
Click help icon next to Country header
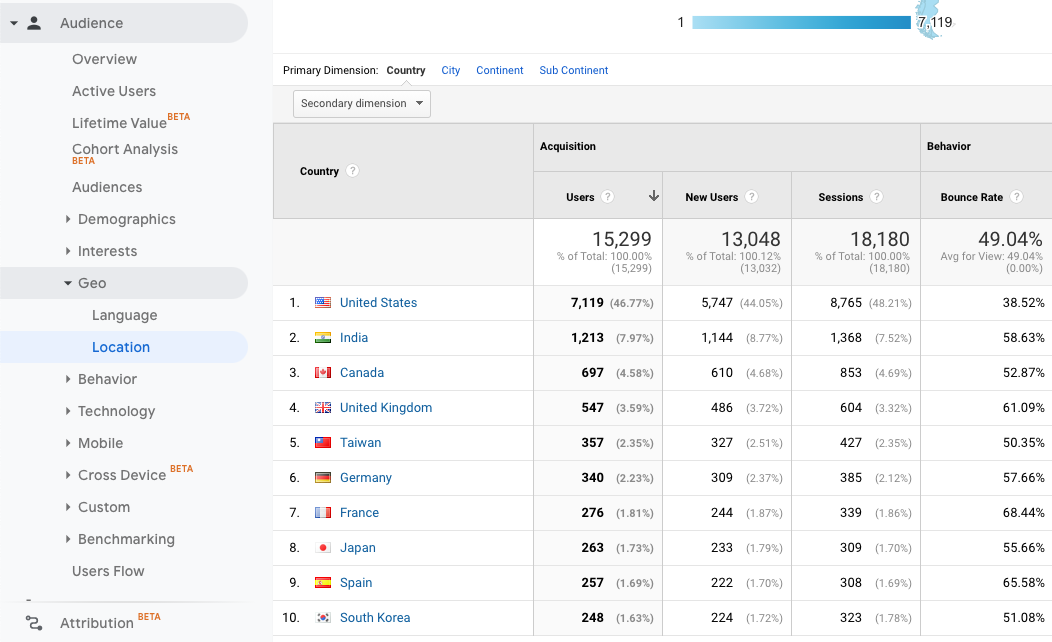(x=352, y=171)
